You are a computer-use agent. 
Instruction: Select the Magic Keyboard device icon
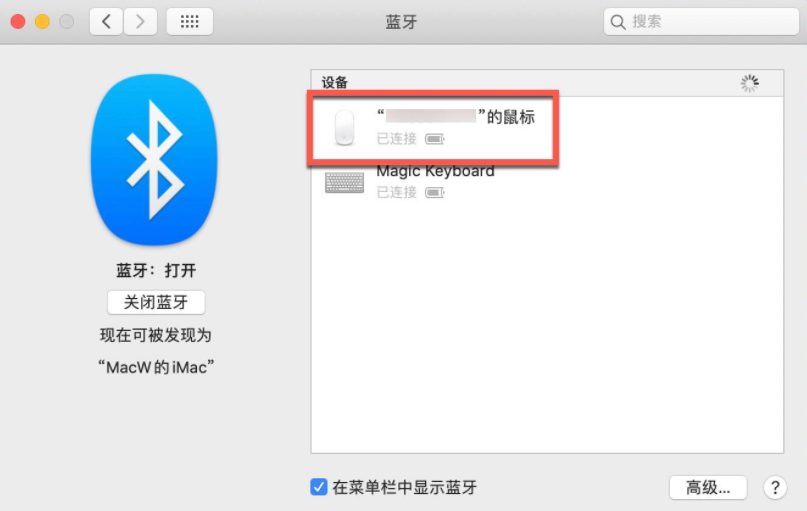point(344,183)
